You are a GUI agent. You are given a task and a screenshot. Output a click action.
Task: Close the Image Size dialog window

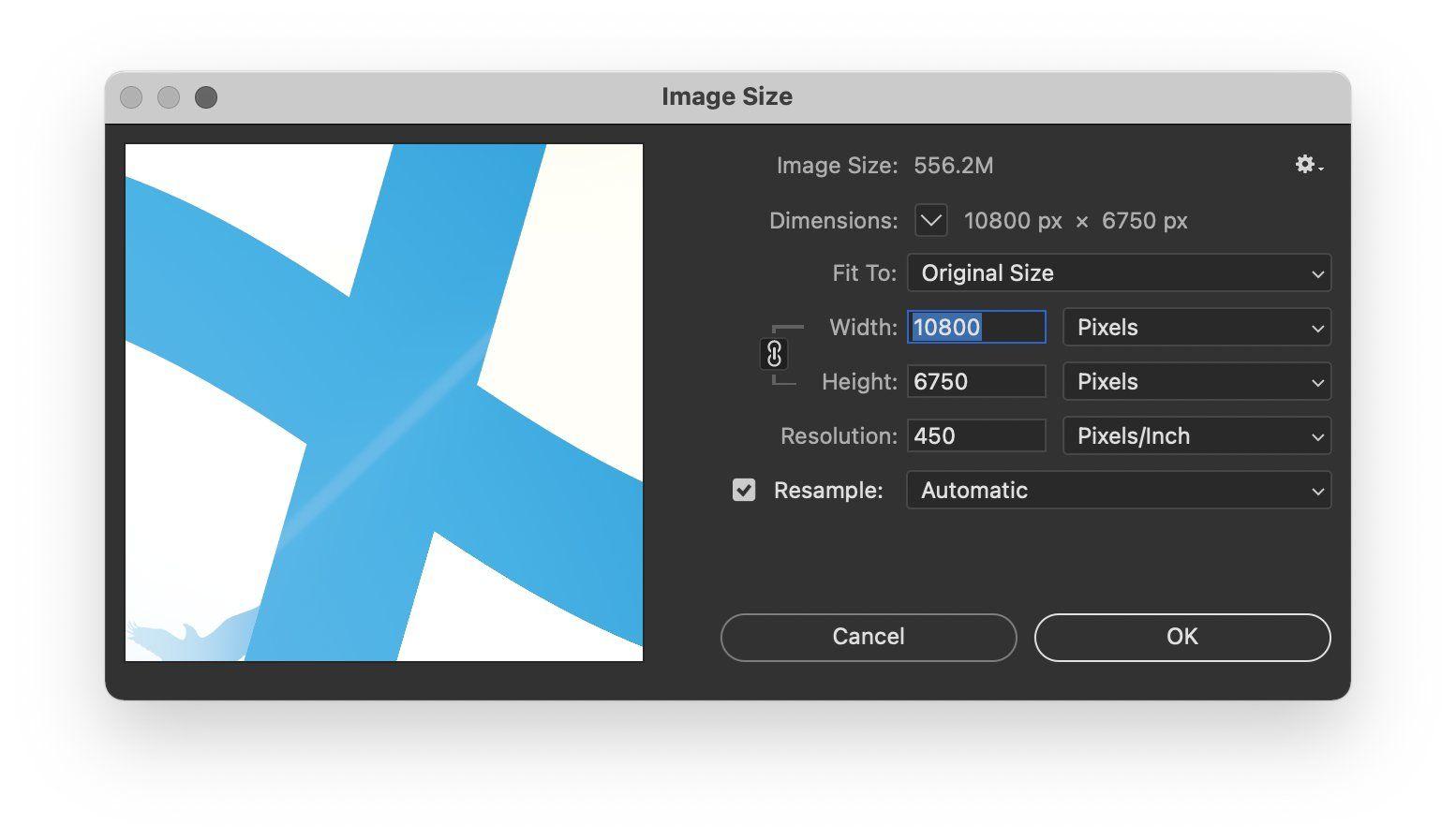pyautogui.click(x=131, y=97)
